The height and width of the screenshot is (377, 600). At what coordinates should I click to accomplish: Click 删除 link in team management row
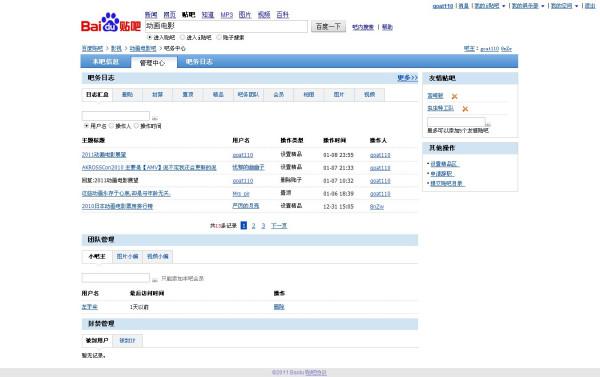(279, 307)
